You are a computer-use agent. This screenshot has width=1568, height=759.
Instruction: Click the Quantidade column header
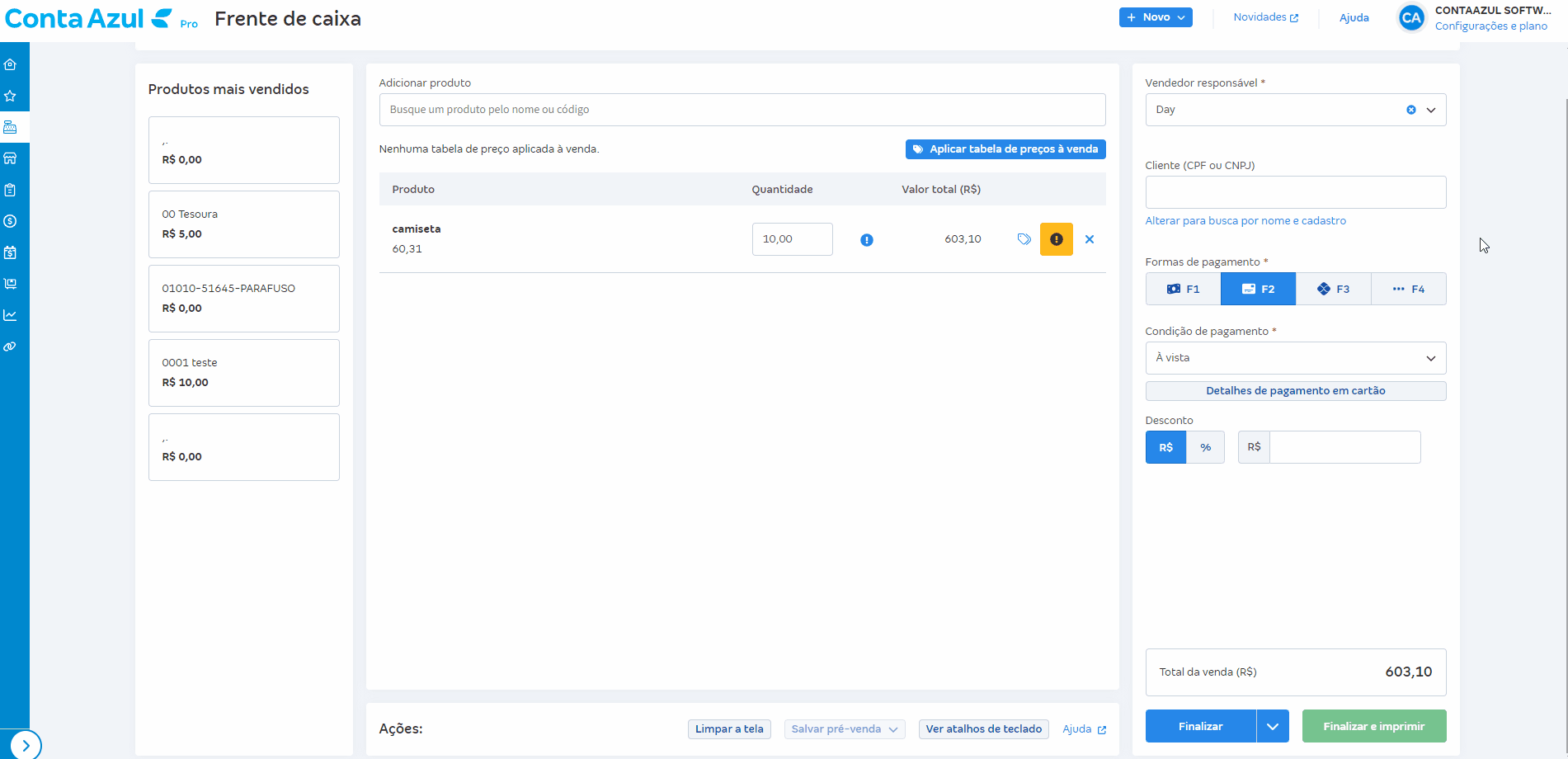(x=782, y=190)
